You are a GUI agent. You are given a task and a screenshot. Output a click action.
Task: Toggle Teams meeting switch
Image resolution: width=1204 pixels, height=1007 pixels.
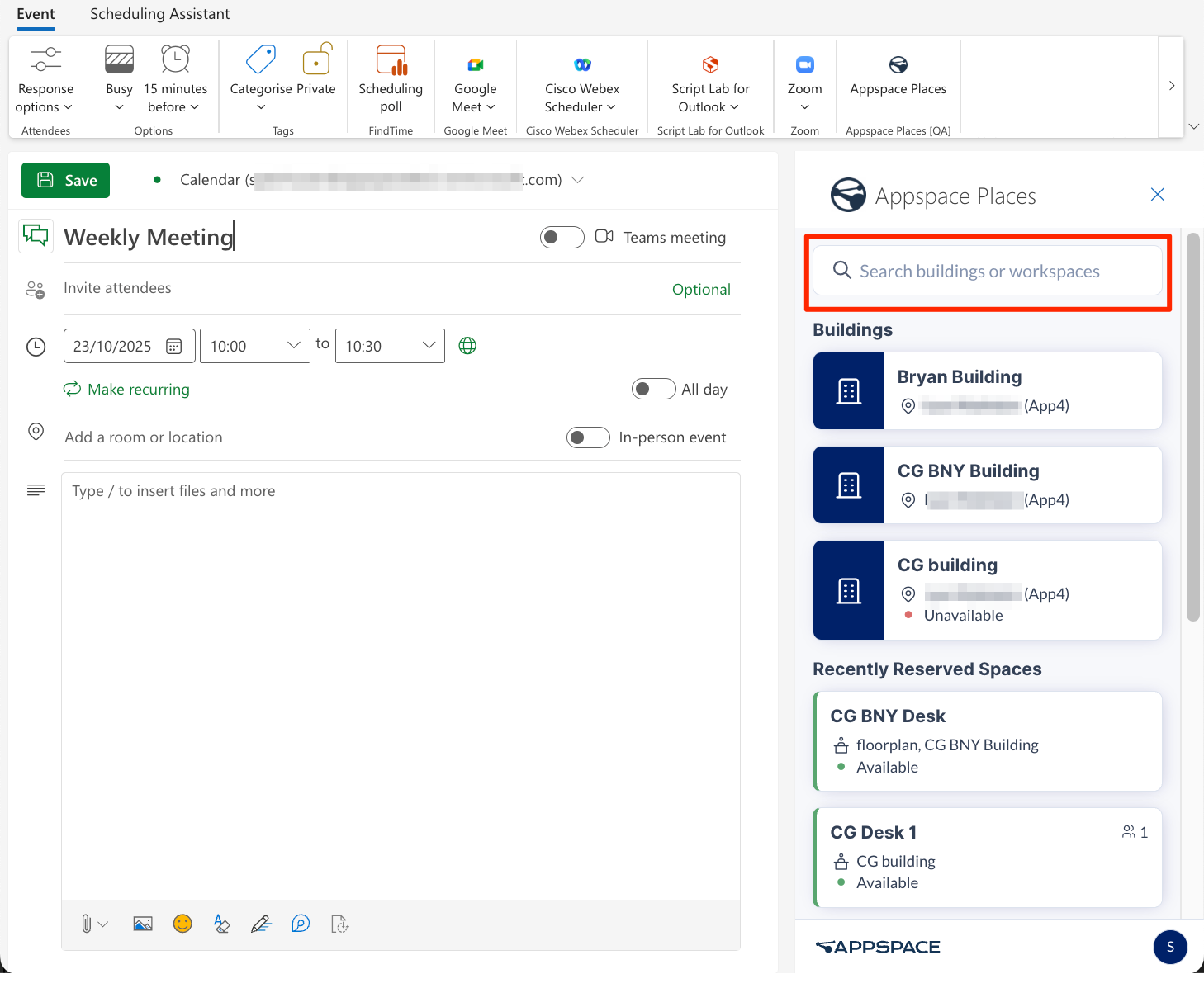click(562, 237)
